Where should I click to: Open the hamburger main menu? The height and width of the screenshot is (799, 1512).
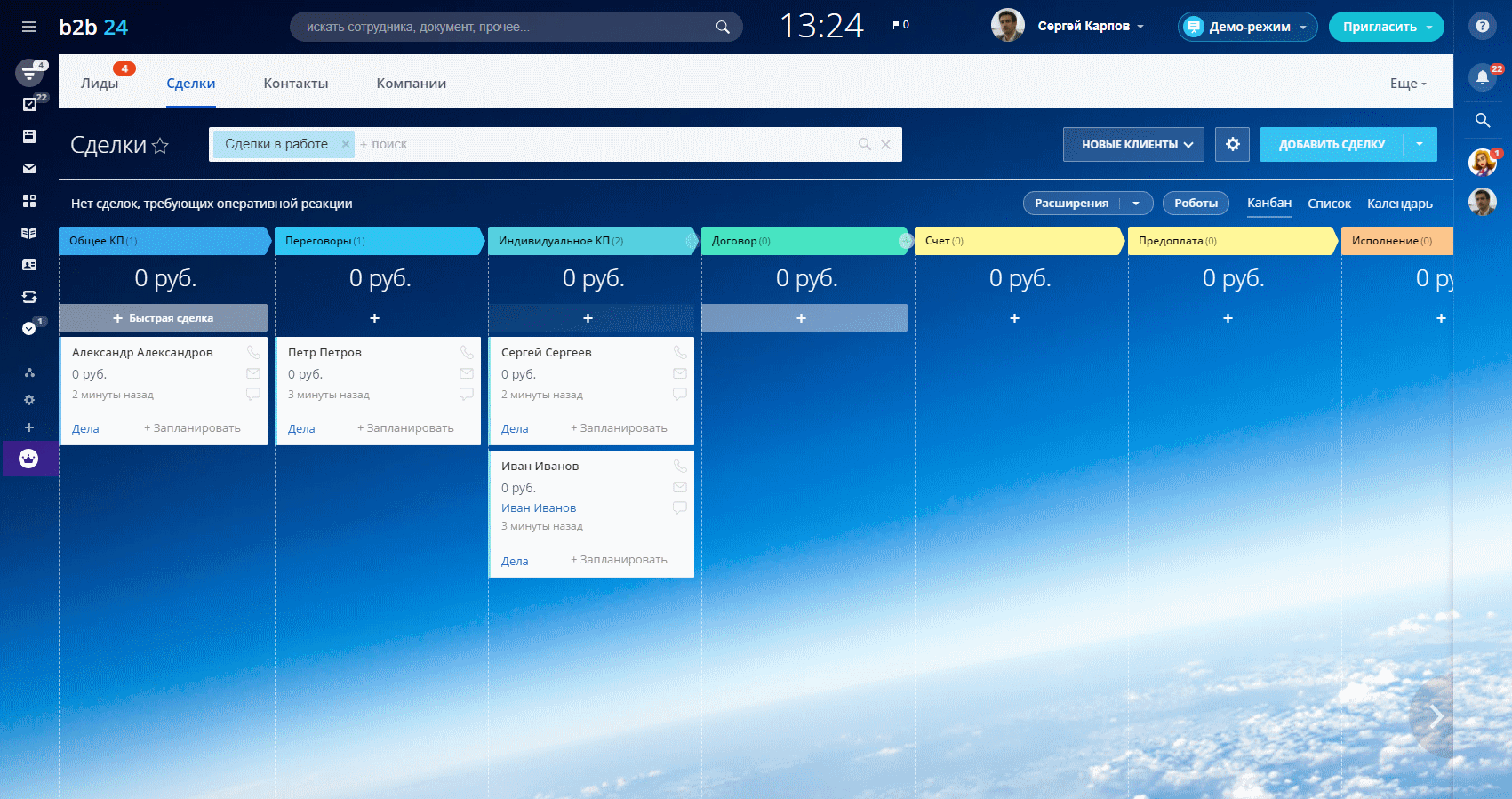[x=29, y=27]
